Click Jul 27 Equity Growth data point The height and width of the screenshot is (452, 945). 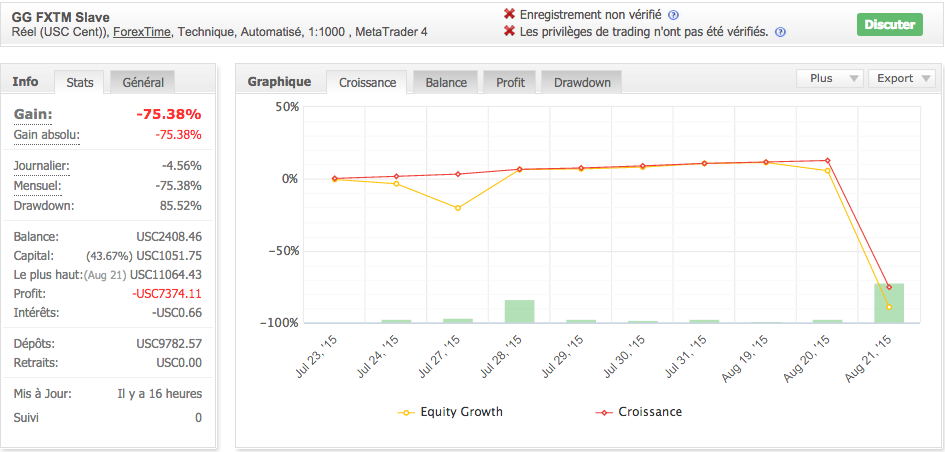458,208
